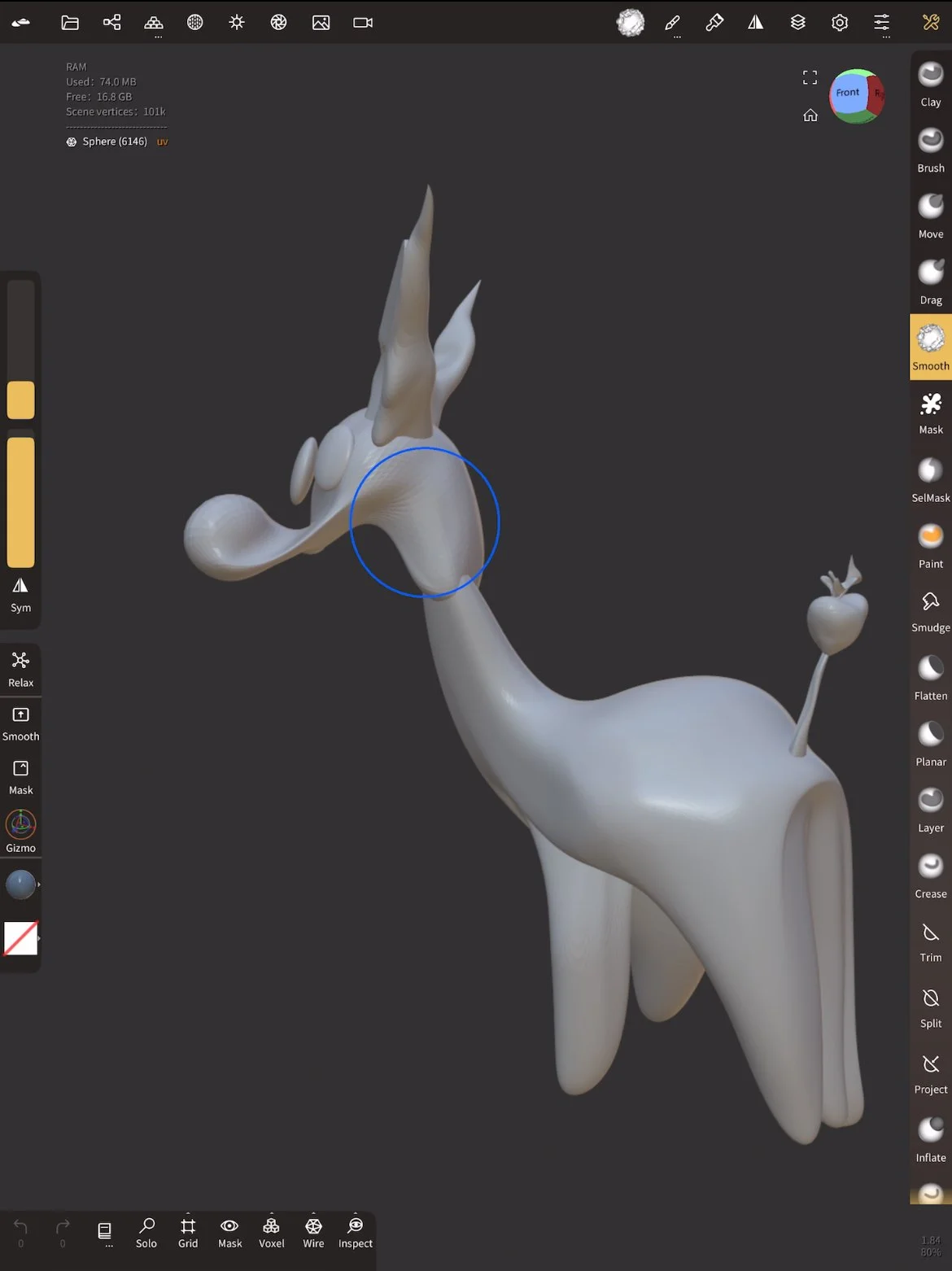Toggle Inspect mode

click(x=356, y=1232)
